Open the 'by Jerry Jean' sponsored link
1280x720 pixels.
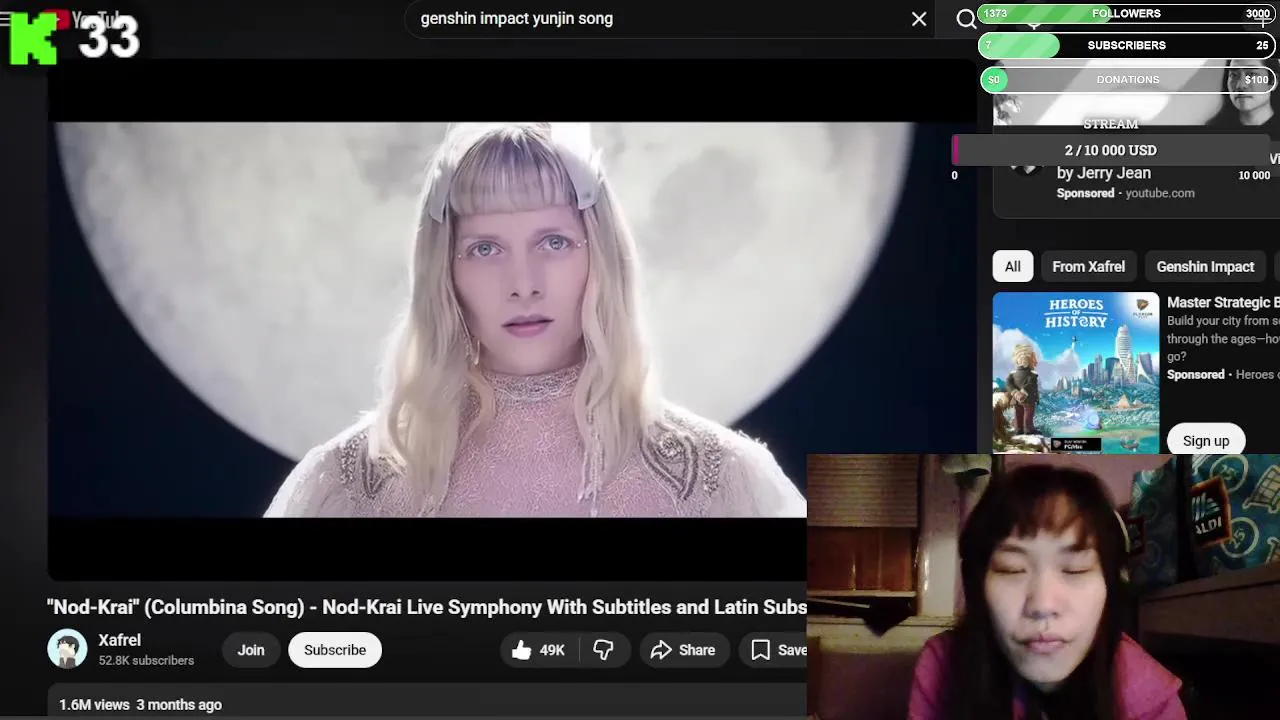pyautogui.click(x=1104, y=173)
